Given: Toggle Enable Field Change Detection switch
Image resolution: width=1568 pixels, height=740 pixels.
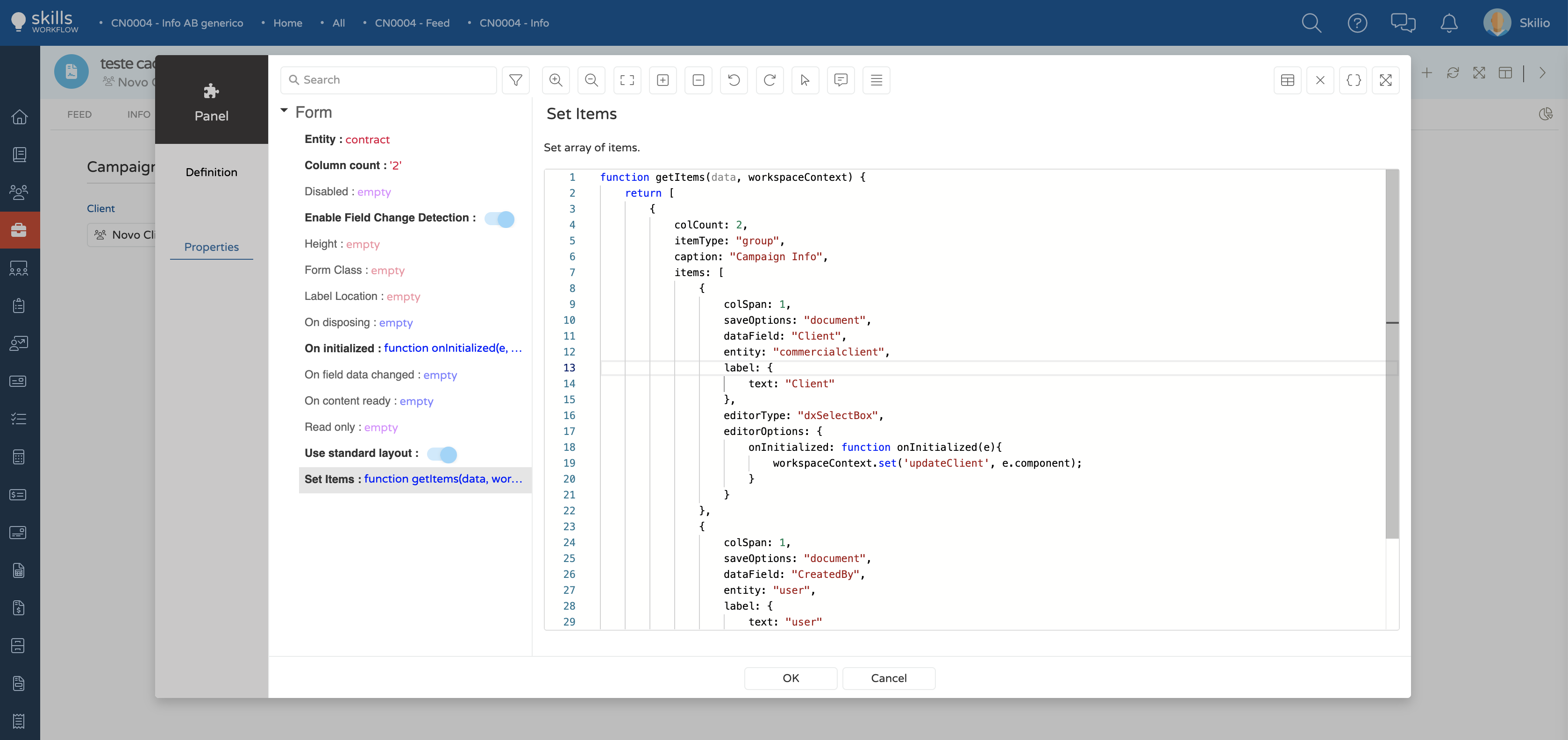Looking at the screenshot, I should [x=500, y=219].
